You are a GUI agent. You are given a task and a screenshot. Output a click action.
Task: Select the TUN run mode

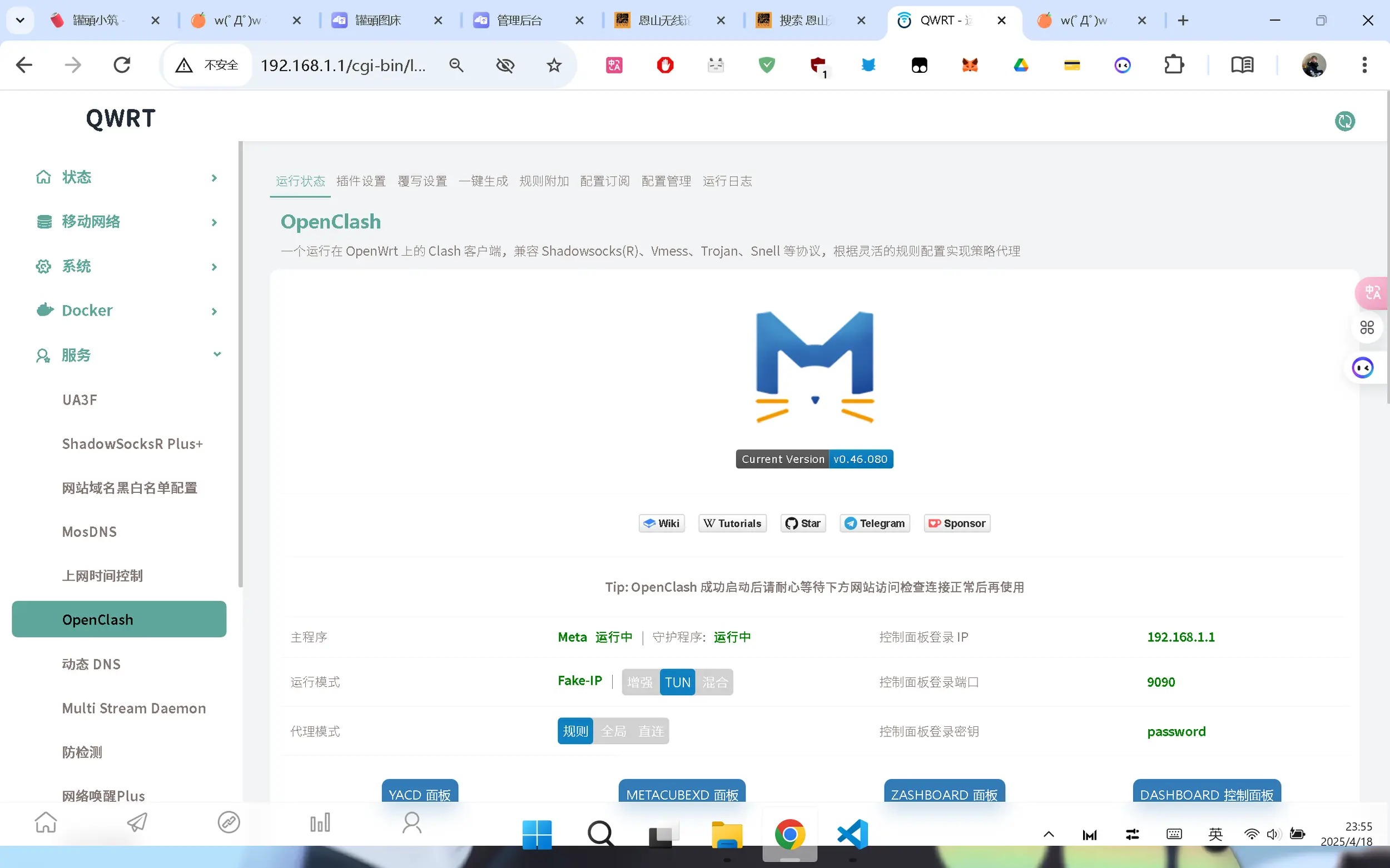pos(678,682)
